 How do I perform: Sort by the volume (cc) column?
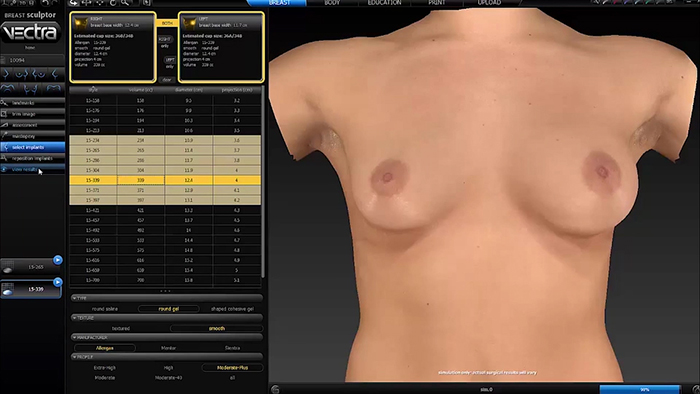pyautogui.click(x=141, y=90)
